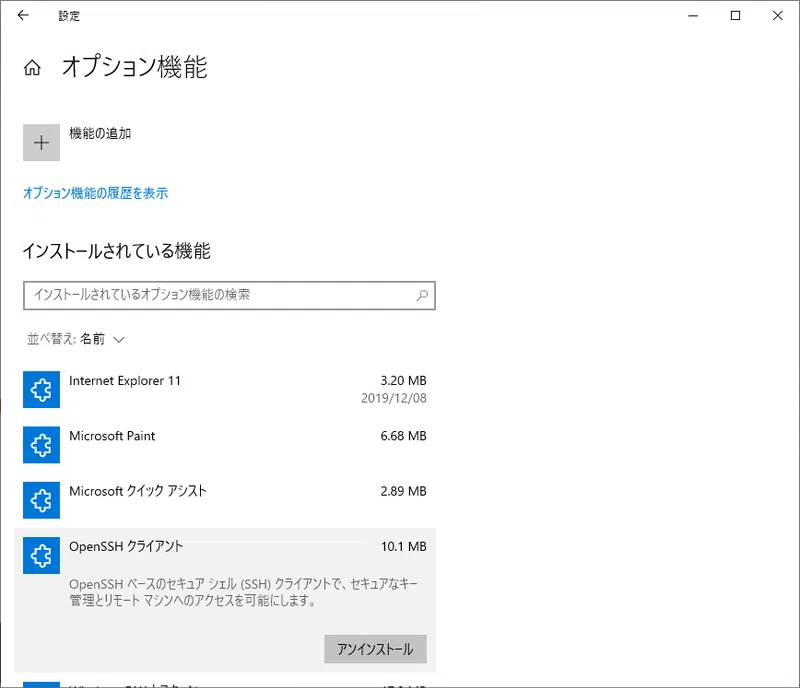This screenshot has height=688, width=800.
Task: Open the 並べ替え: 名前 sort dropdown
Action: pos(76,339)
